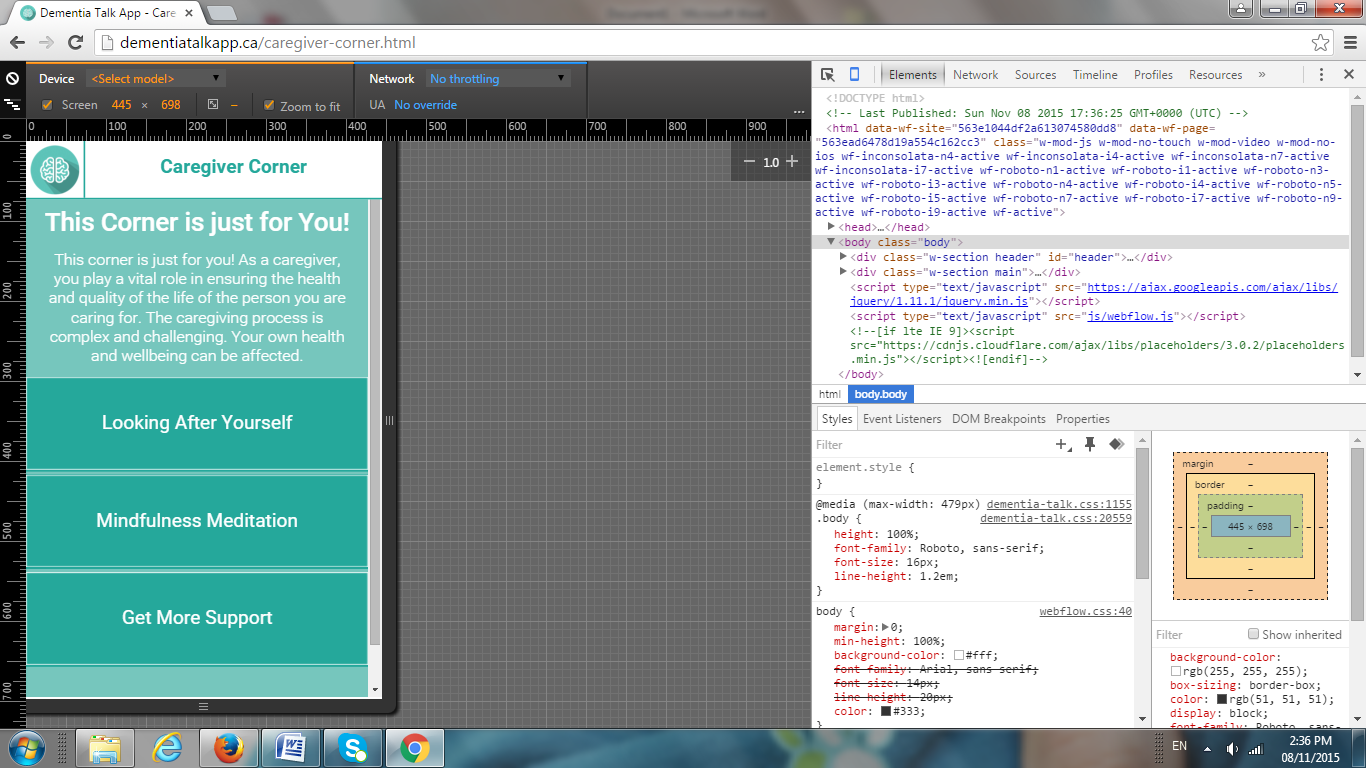Launch Firefox from the taskbar
The height and width of the screenshot is (768, 1366).
point(229,748)
